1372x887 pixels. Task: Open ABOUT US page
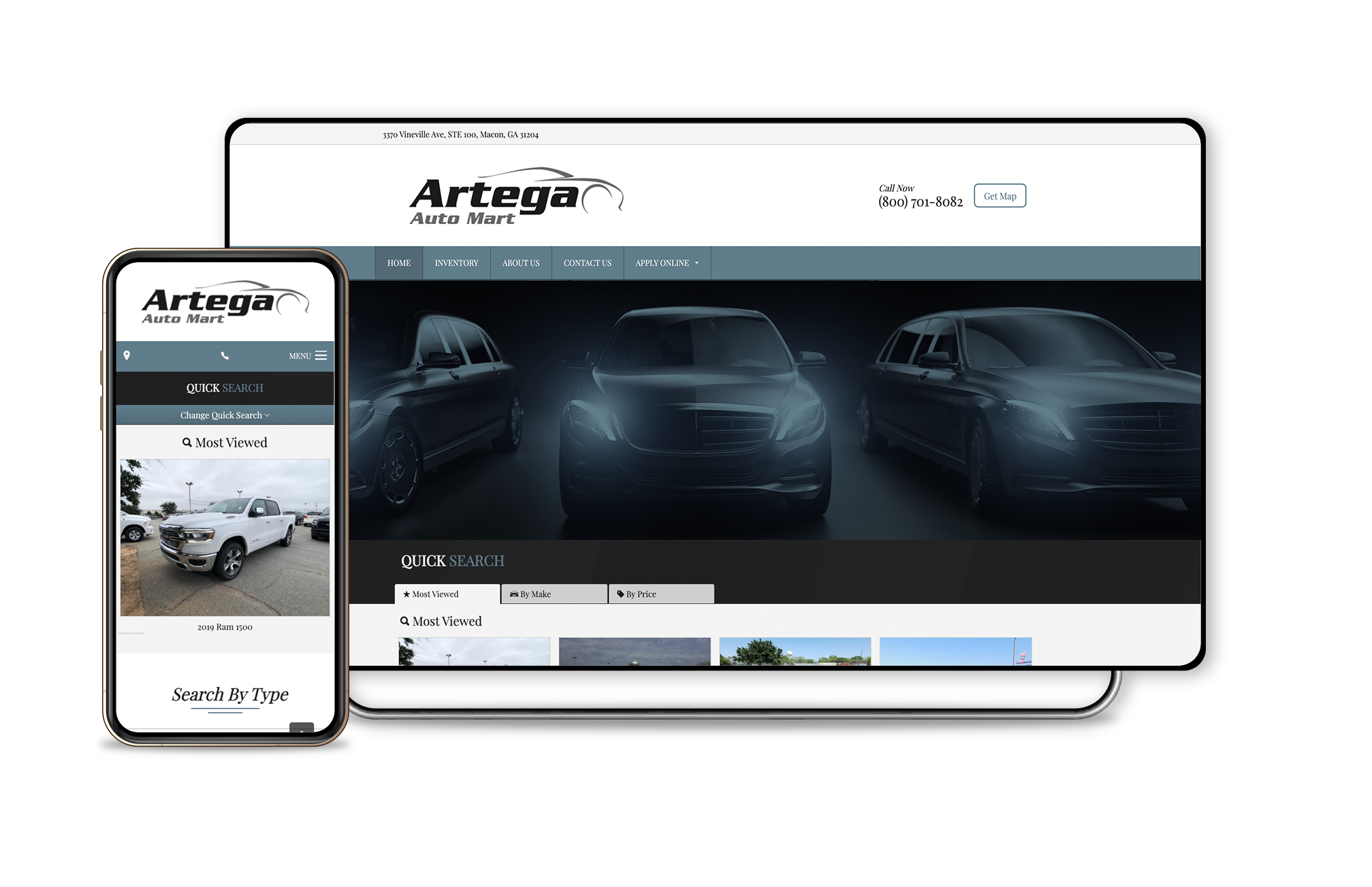coord(521,263)
